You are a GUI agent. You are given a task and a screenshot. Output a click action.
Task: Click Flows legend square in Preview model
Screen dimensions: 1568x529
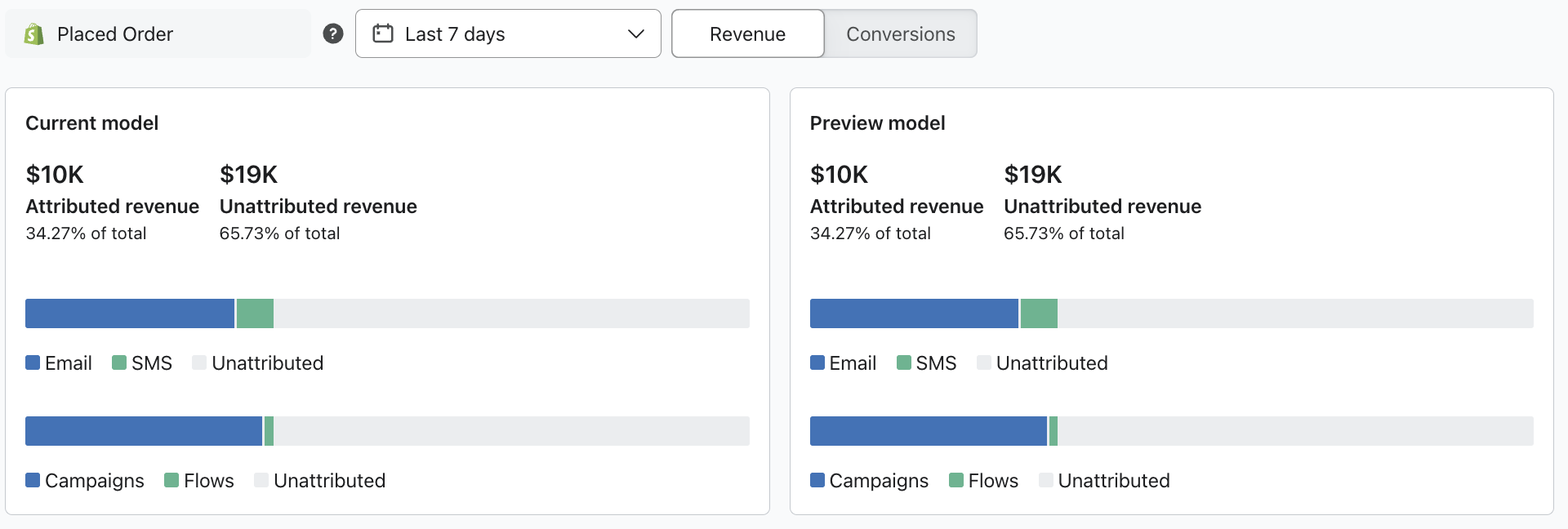(x=955, y=480)
